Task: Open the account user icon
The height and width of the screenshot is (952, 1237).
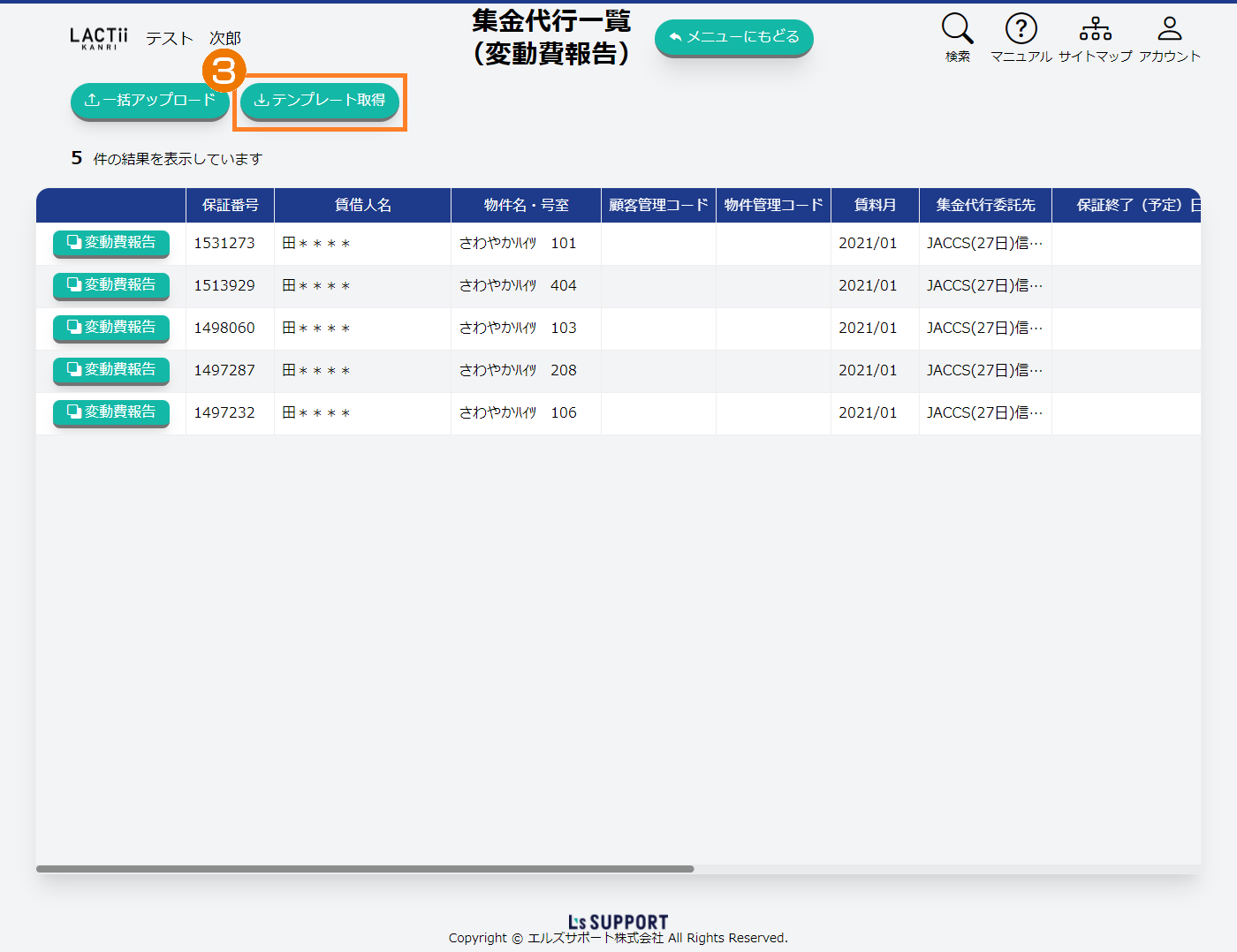Action: 1169,29
